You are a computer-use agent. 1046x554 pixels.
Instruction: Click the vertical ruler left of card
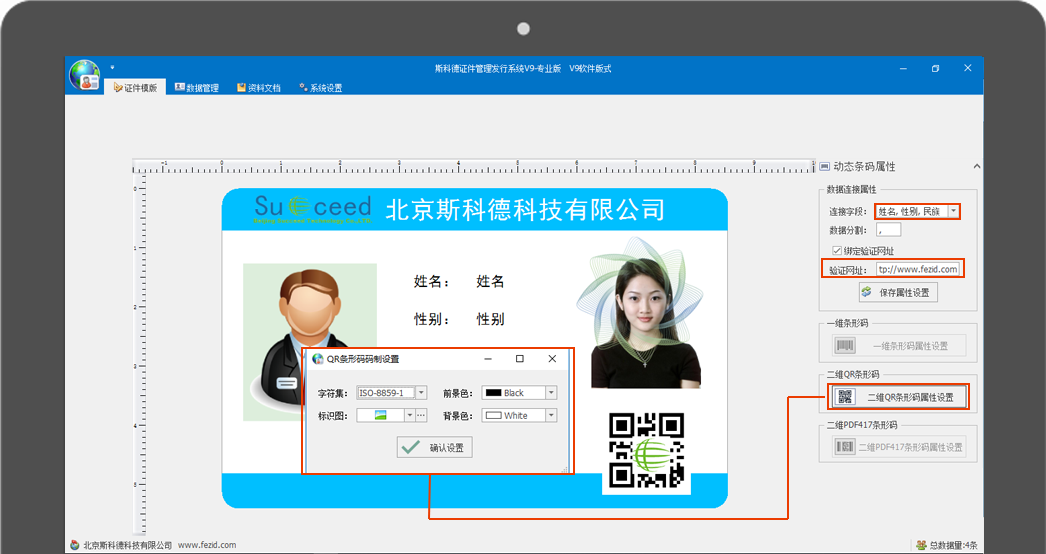tap(139, 354)
